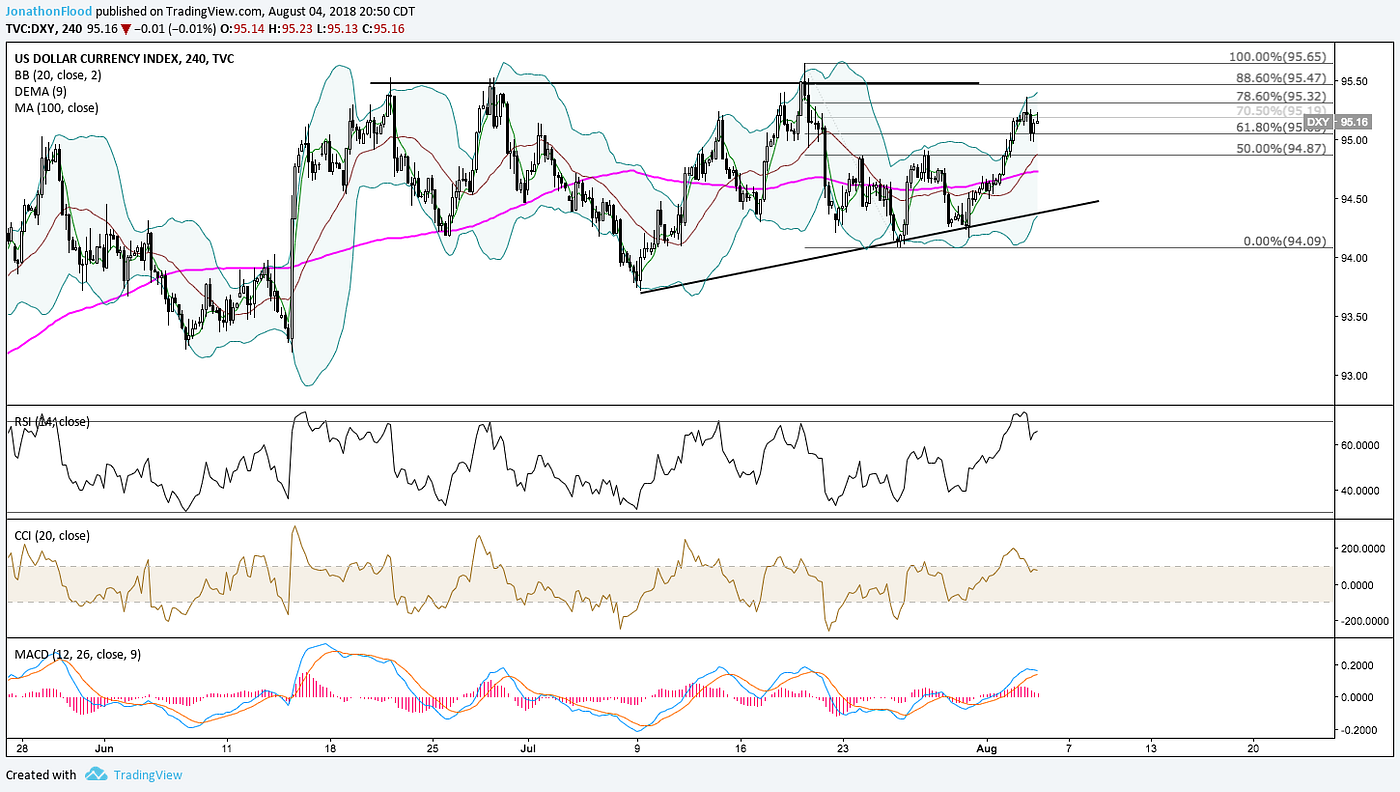The height and width of the screenshot is (792, 1400).
Task: Click the DXY 95.16 current price tag
Action: point(1336,122)
